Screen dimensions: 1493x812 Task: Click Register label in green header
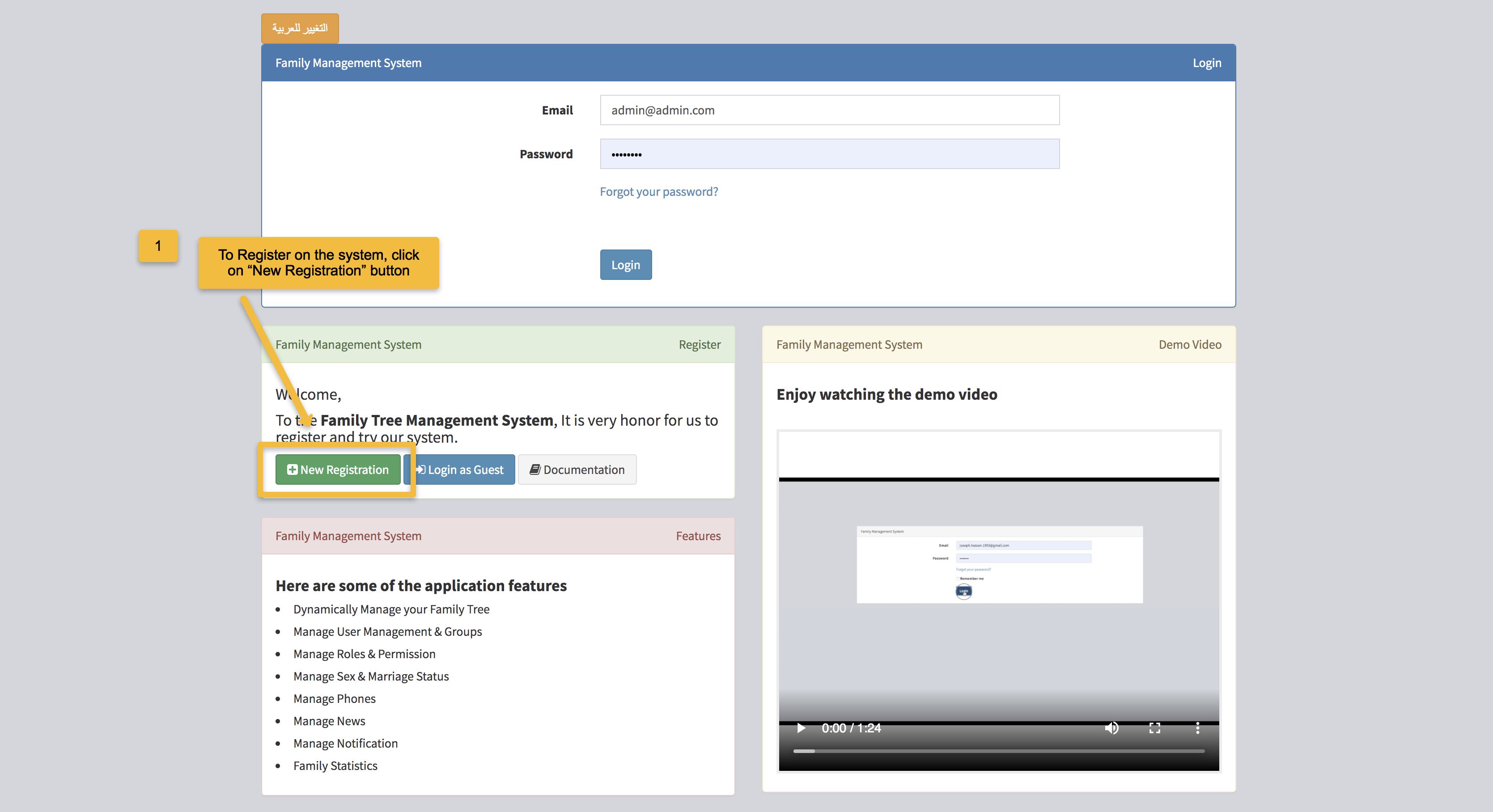click(x=700, y=345)
